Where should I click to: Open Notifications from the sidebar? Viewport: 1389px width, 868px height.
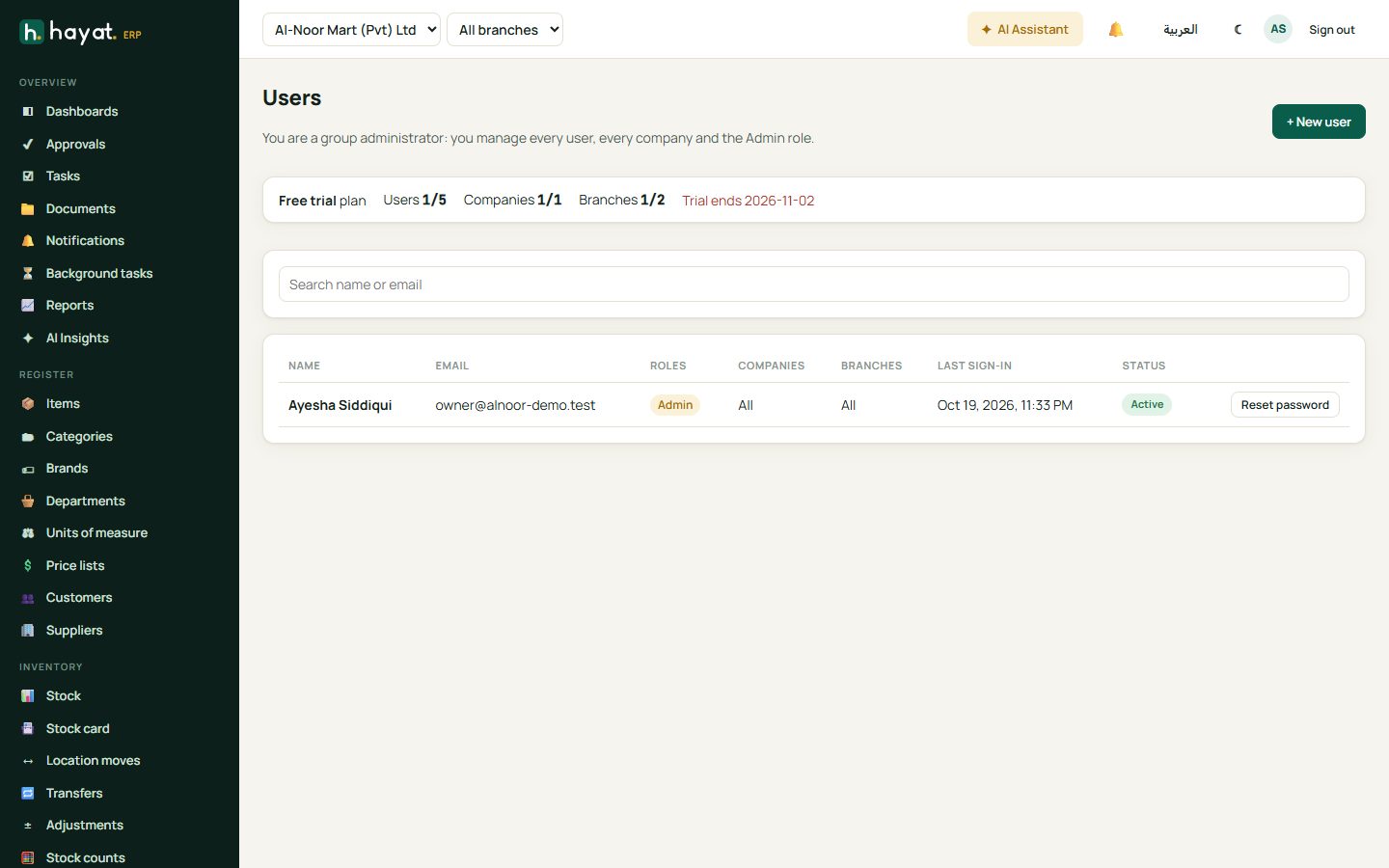(85, 241)
